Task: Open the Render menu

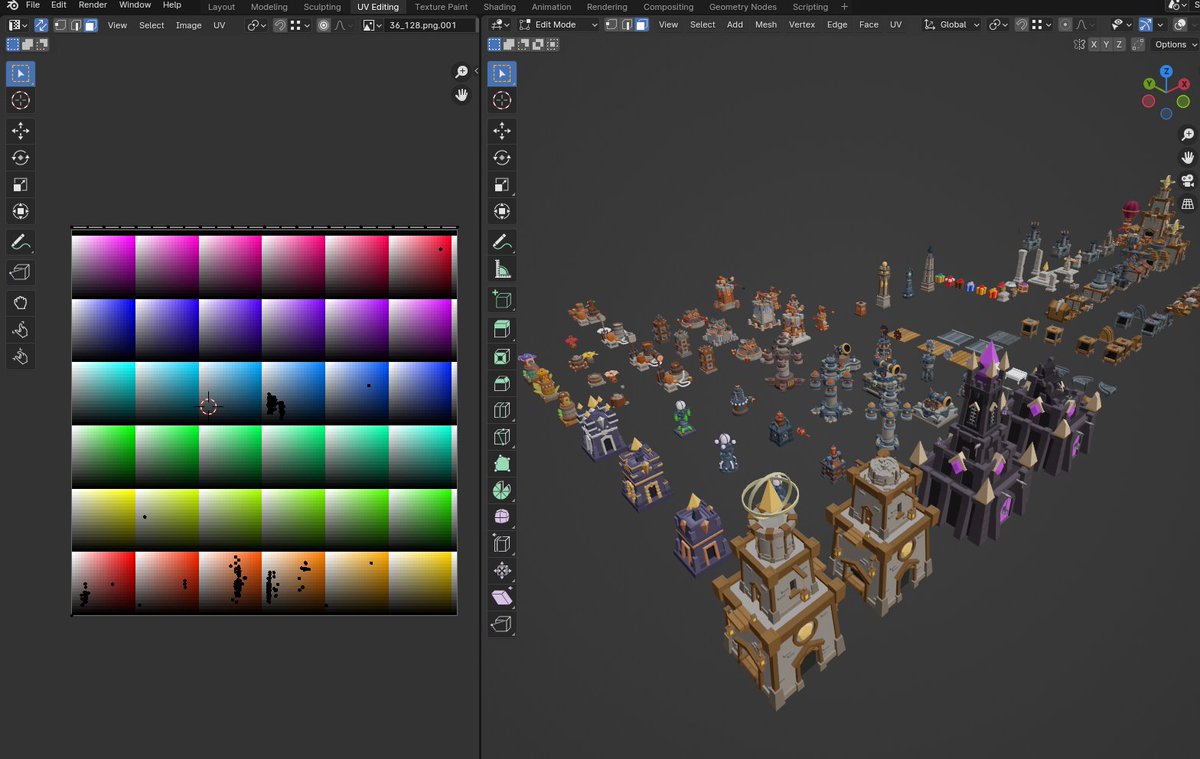Action: (x=93, y=6)
